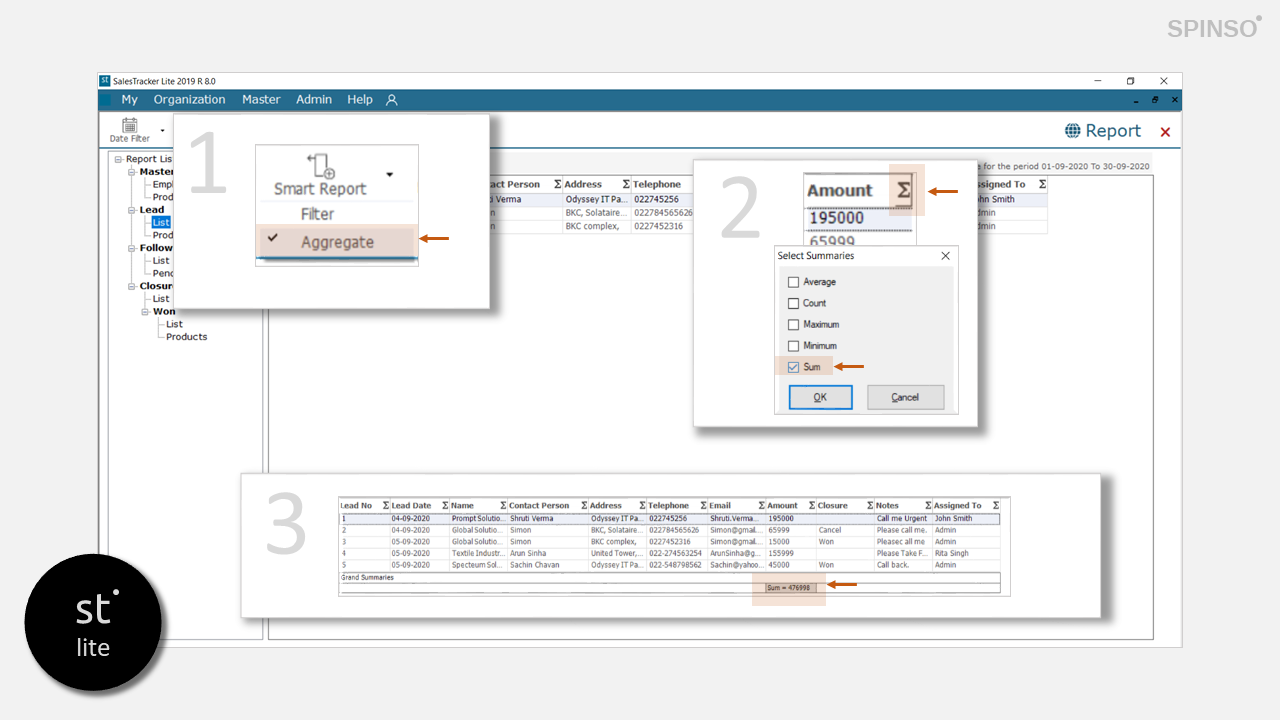Enable the Average summary checkbox
1280x720 pixels.
click(x=794, y=282)
